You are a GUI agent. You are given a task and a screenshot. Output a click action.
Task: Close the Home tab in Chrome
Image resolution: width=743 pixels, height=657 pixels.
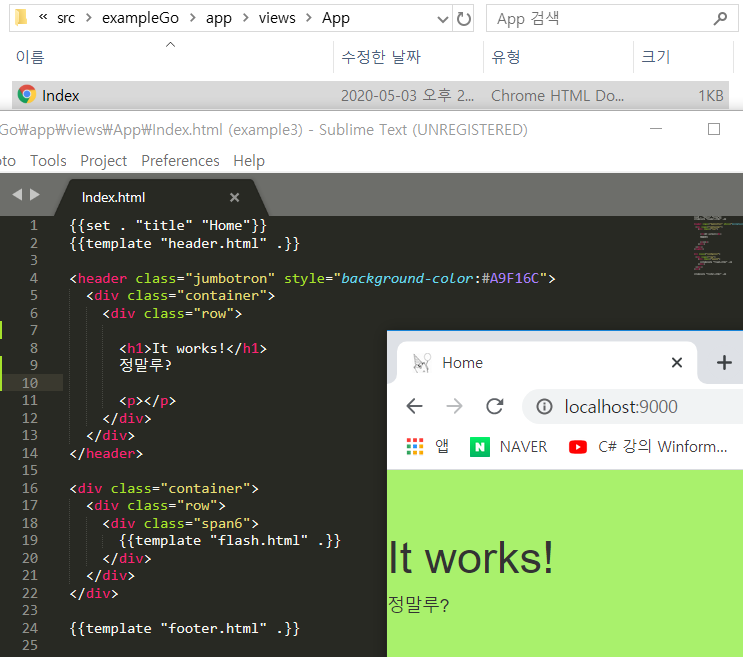click(677, 363)
